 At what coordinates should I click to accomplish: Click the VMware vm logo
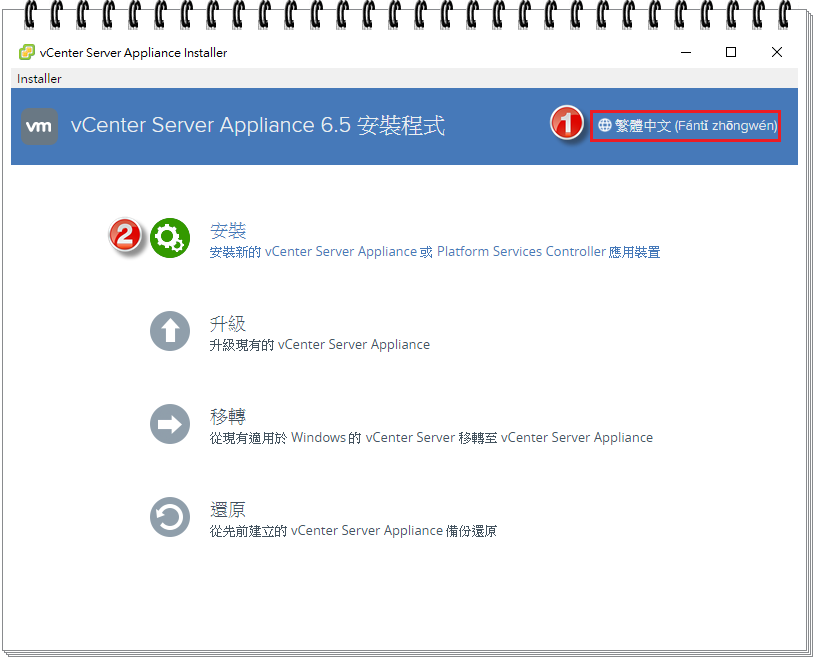tap(40, 126)
